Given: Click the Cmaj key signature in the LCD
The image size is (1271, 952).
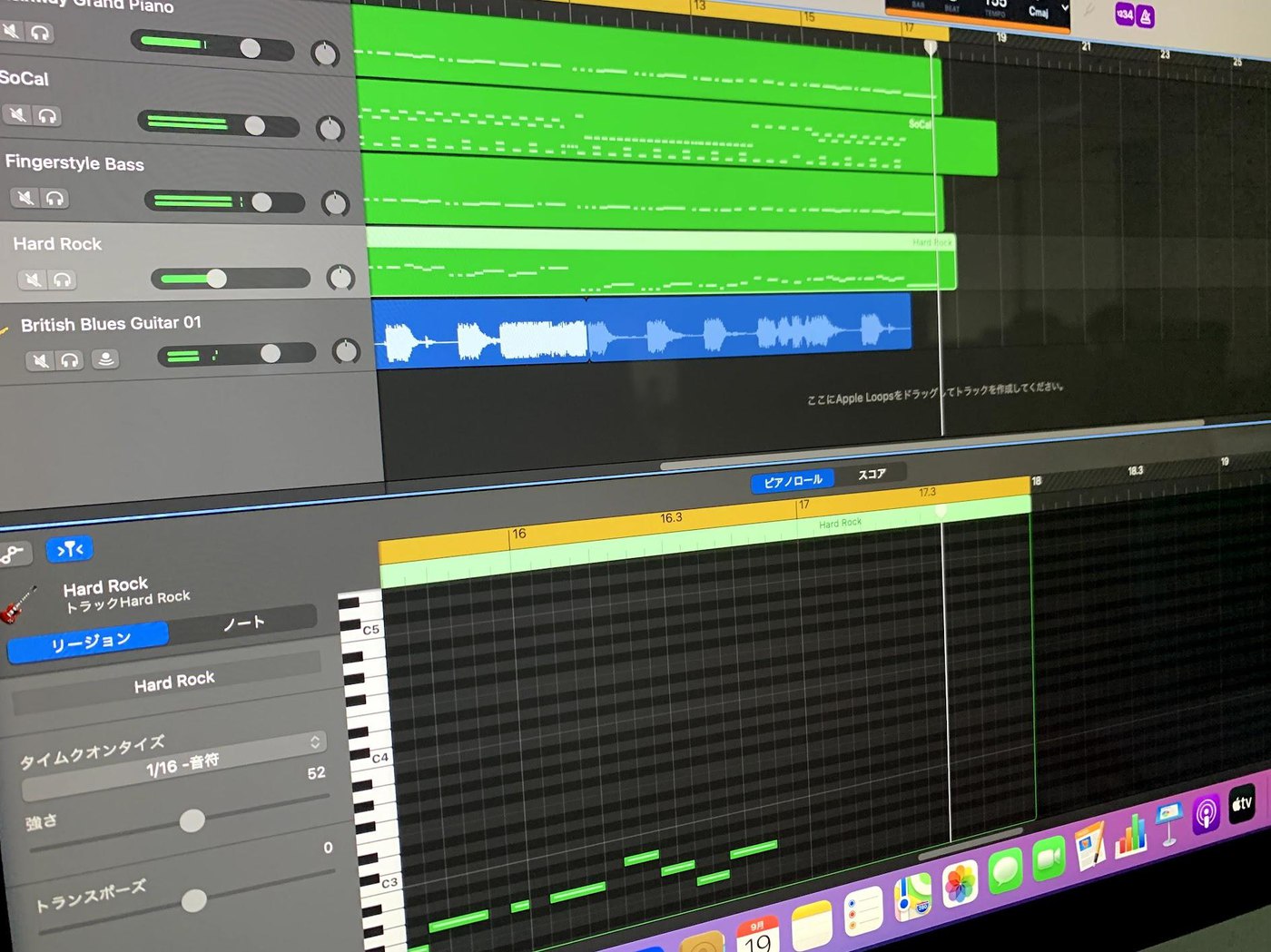Looking at the screenshot, I should (x=1038, y=11).
